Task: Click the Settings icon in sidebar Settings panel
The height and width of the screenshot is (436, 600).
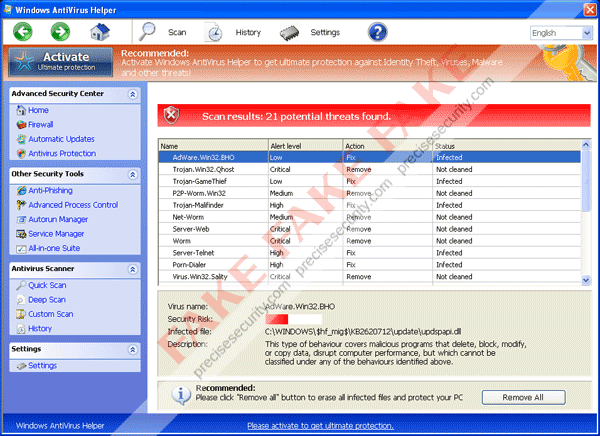Action: pos(21,366)
